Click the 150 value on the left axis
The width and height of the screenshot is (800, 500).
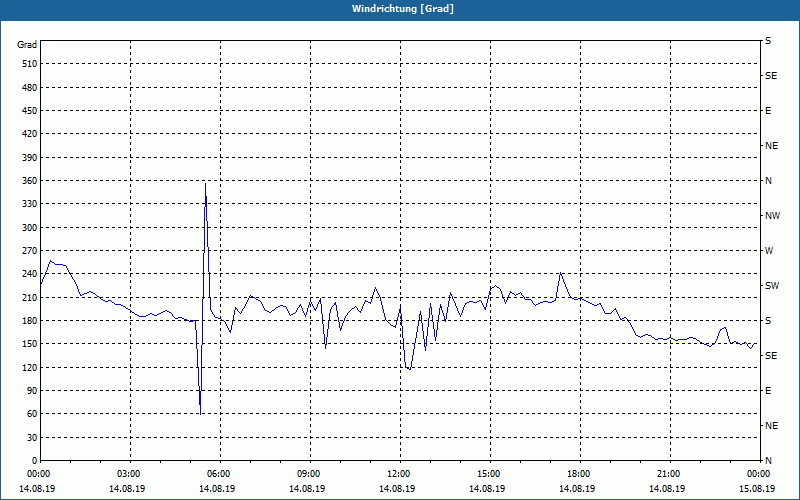(30, 344)
